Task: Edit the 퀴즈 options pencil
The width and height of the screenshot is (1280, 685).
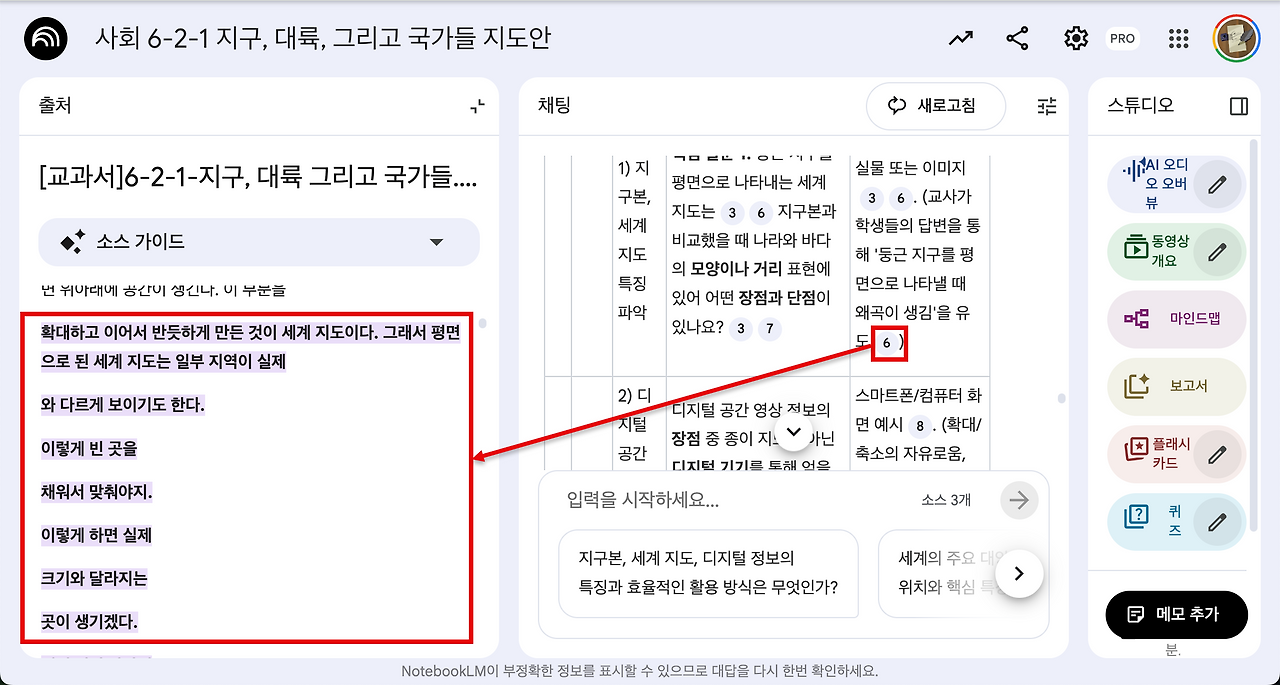Action: [x=1218, y=521]
